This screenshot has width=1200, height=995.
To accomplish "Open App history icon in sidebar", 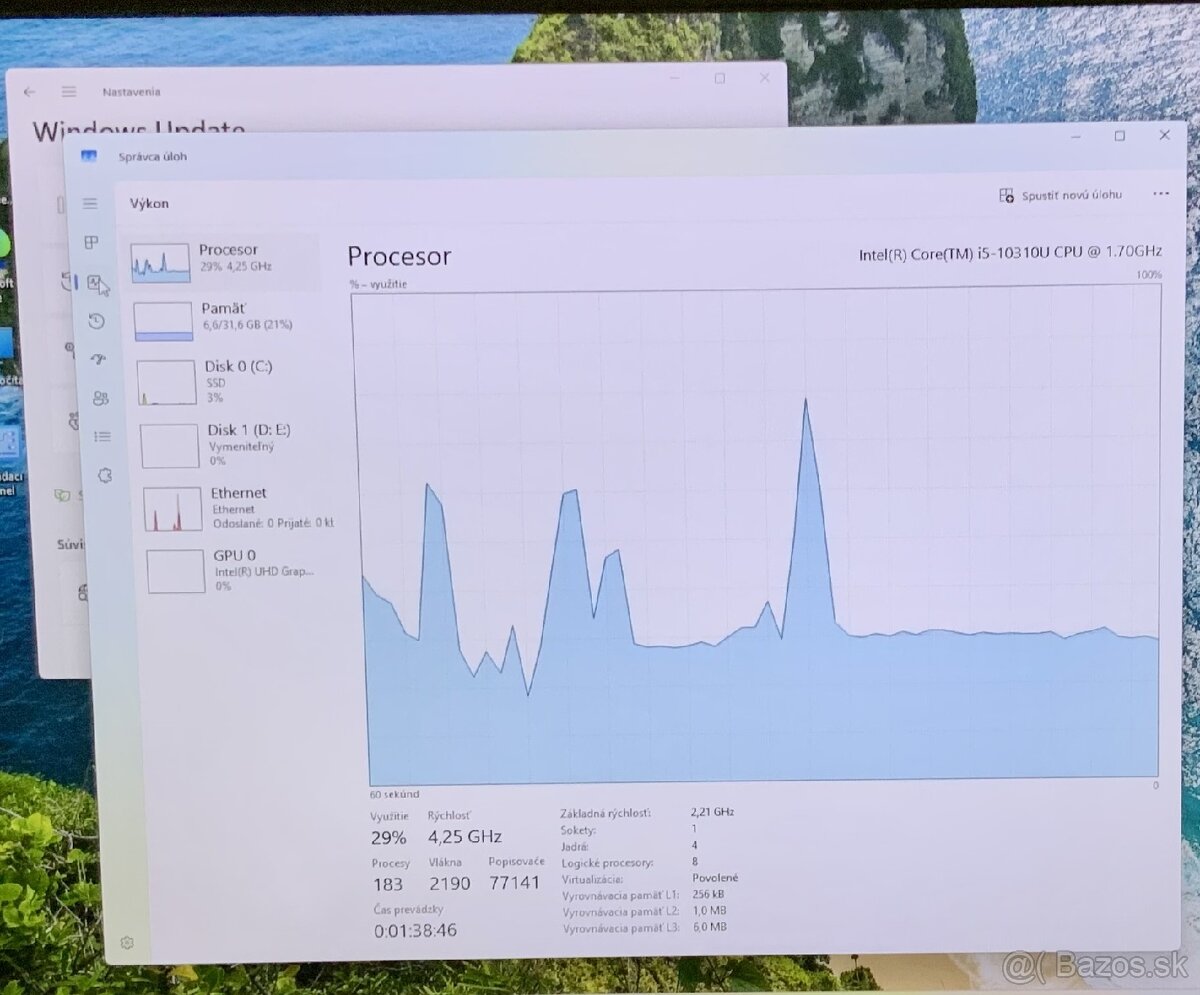I will pyautogui.click(x=96, y=321).
